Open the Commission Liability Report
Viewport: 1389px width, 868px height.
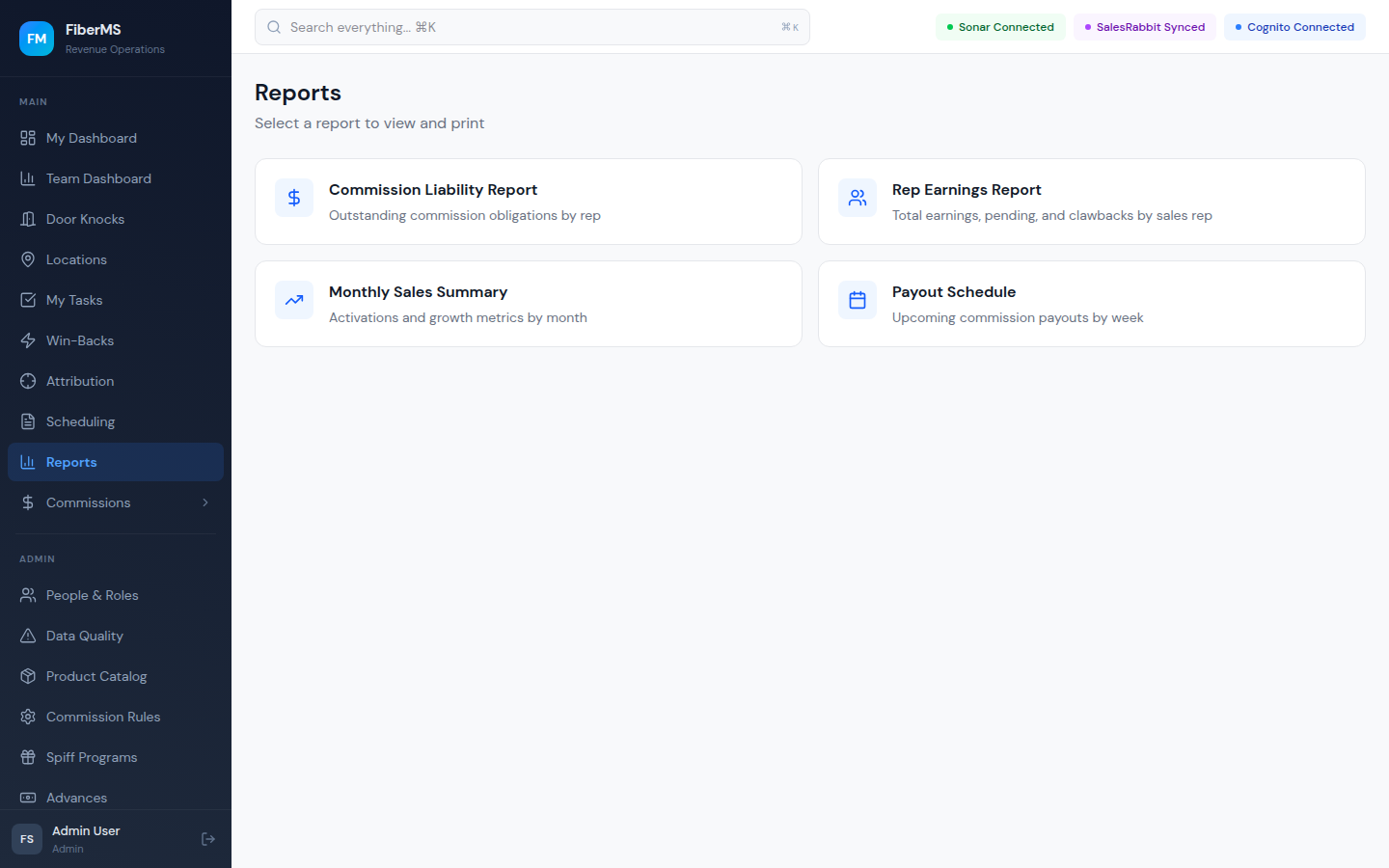[x=528, y=202]
